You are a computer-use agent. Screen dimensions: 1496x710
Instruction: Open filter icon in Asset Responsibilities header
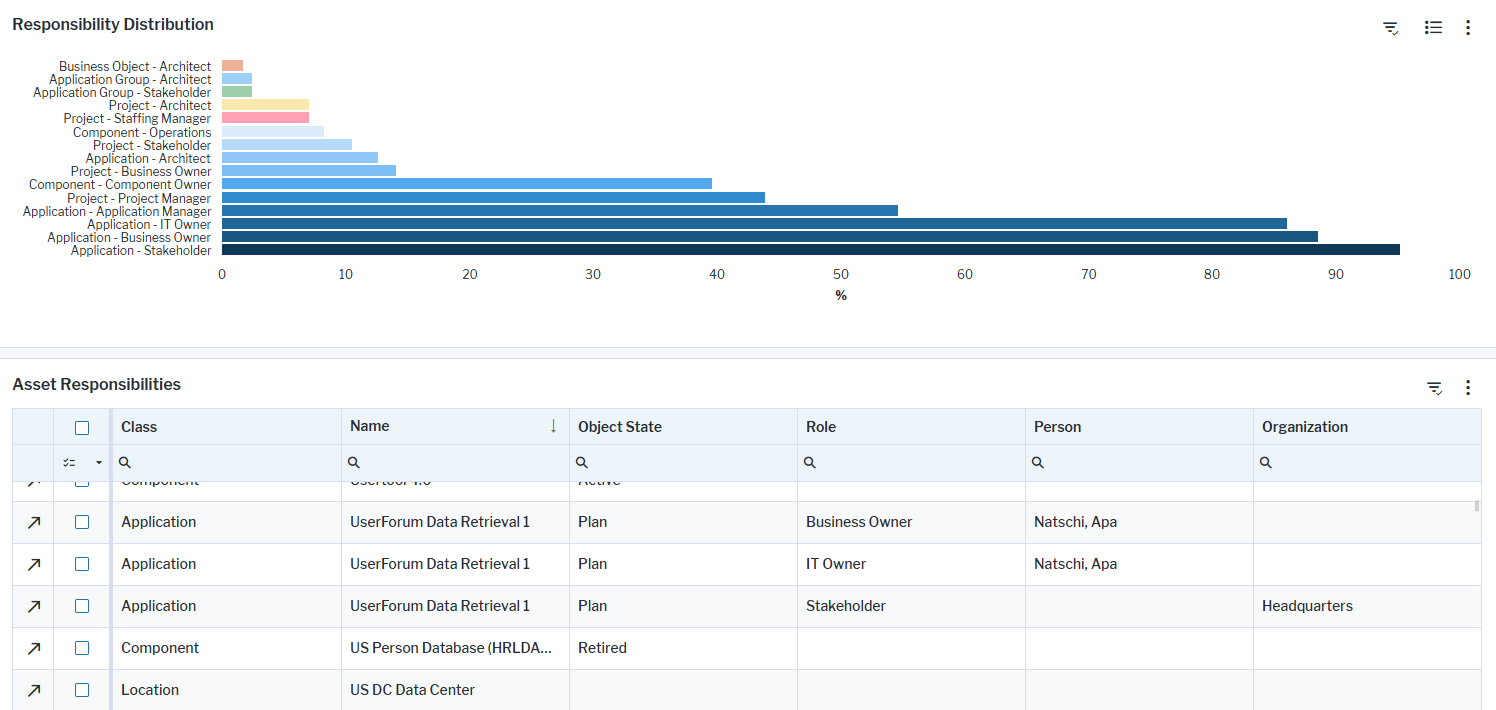click(x=1434, y=388)
